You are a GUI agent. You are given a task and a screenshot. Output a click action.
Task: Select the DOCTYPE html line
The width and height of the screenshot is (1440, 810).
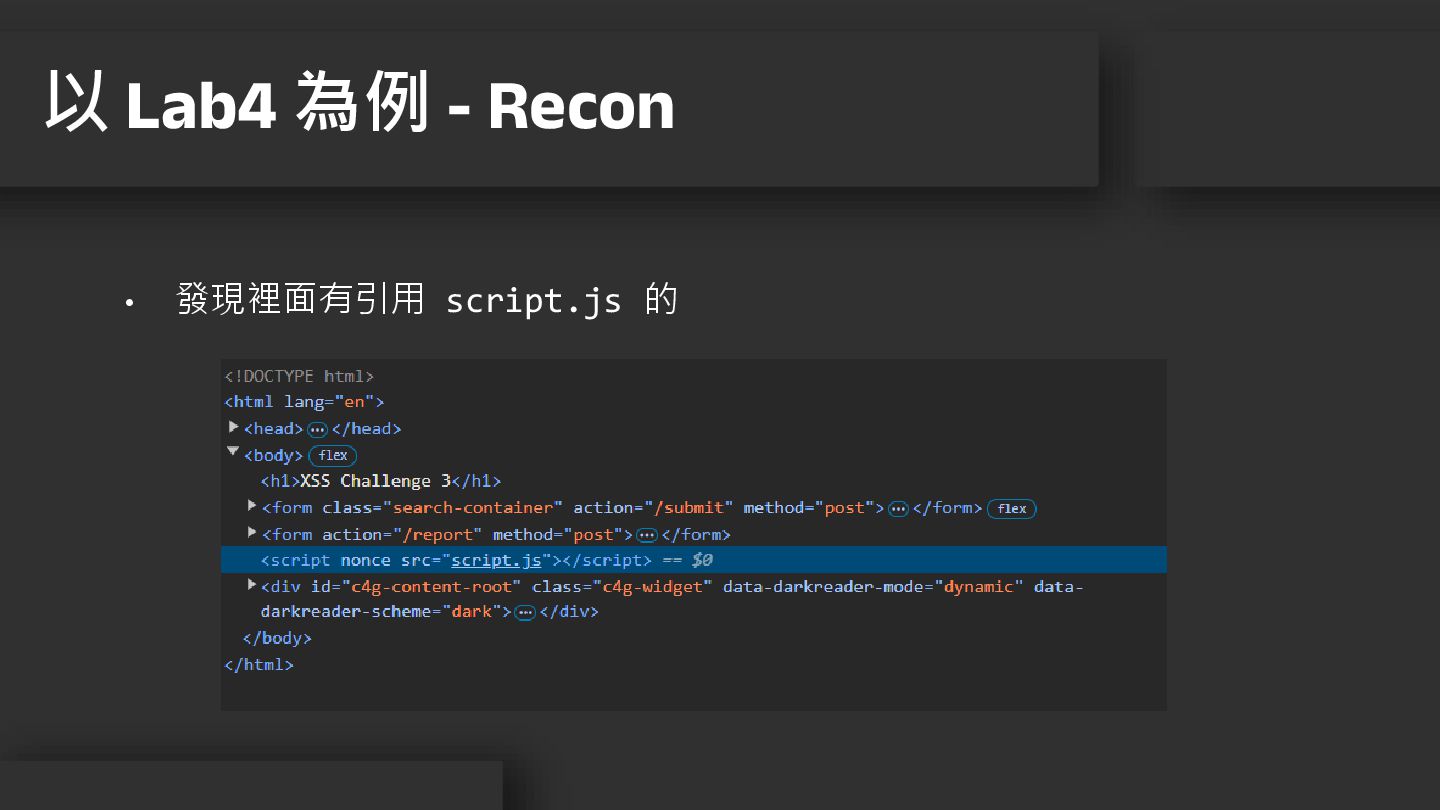pos(299,376)
